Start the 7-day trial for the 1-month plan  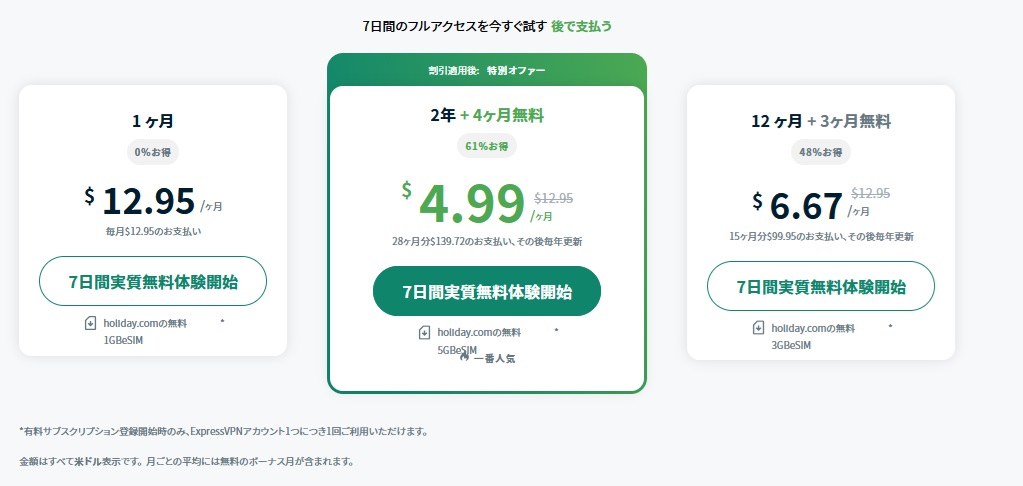coord(153,281)
